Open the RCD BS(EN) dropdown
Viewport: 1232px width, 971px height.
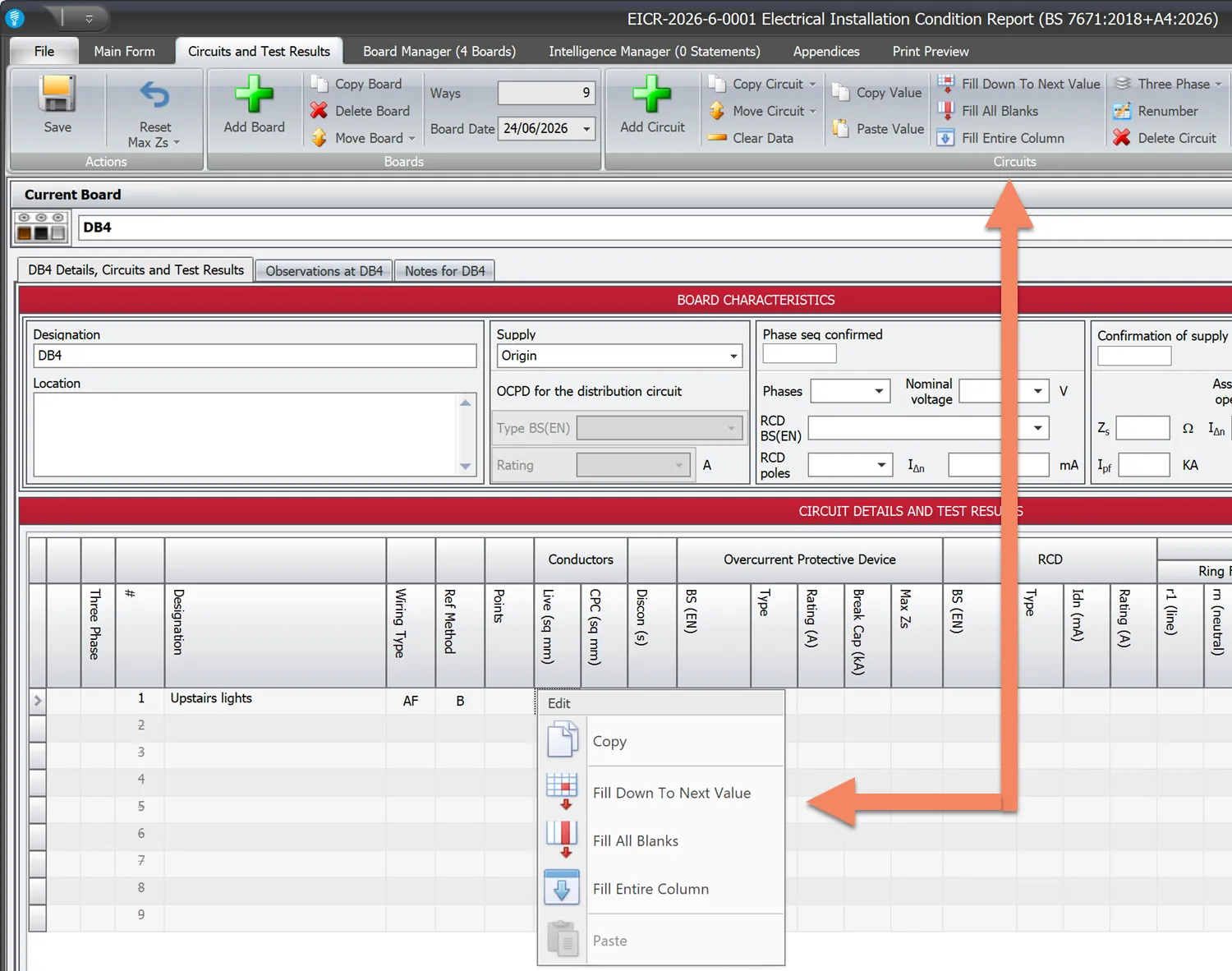1038,428
